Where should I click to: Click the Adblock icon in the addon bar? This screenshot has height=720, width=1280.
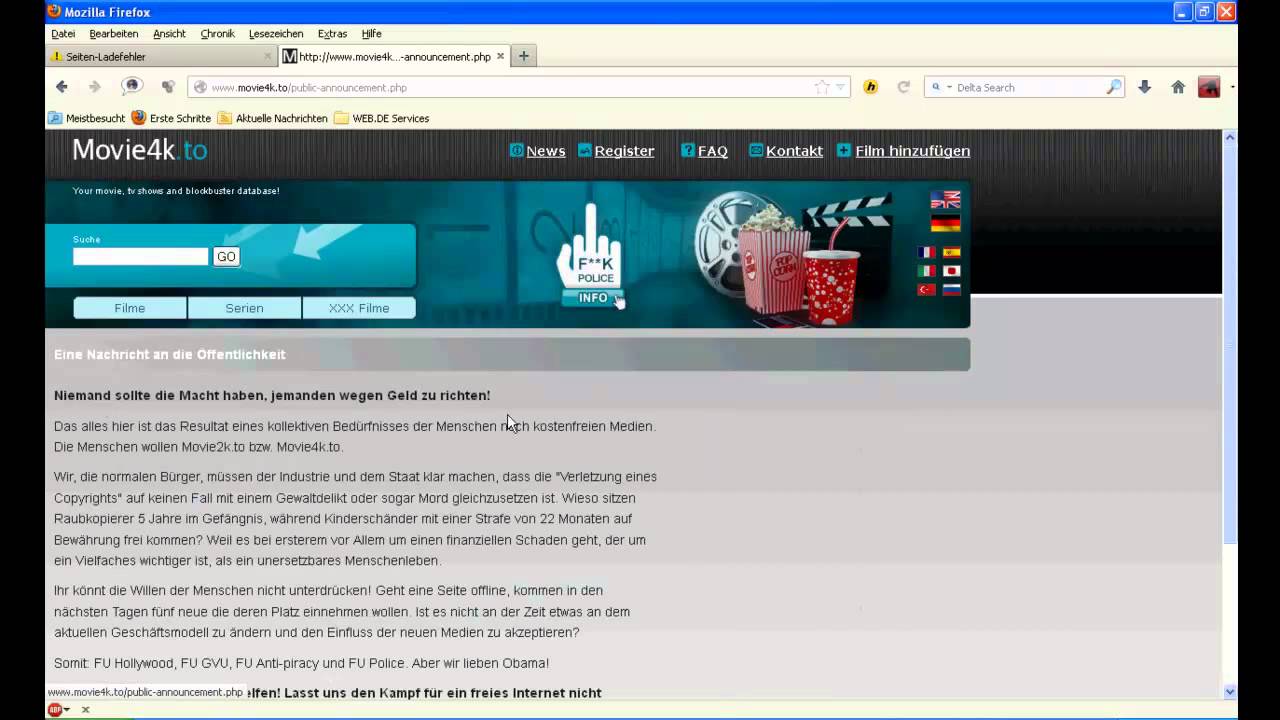tap(56, 709)
